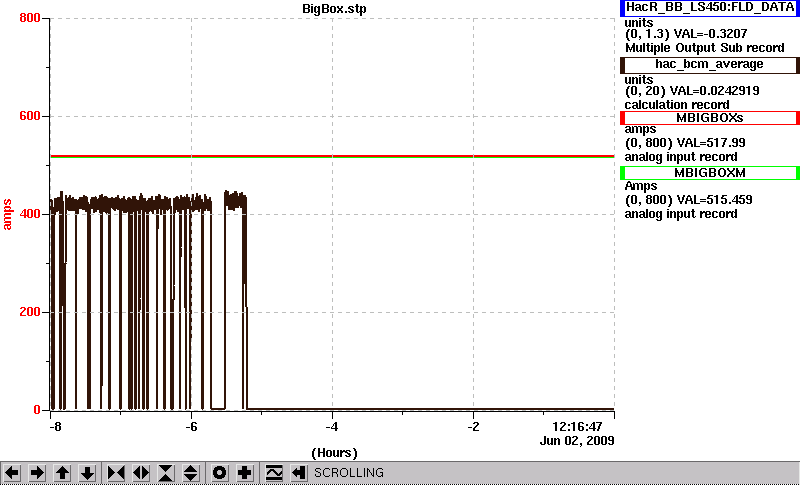Zoom out on the time axis (outward triangles icon)
Viewport: 800px width, 485px height.
(141, 473)
